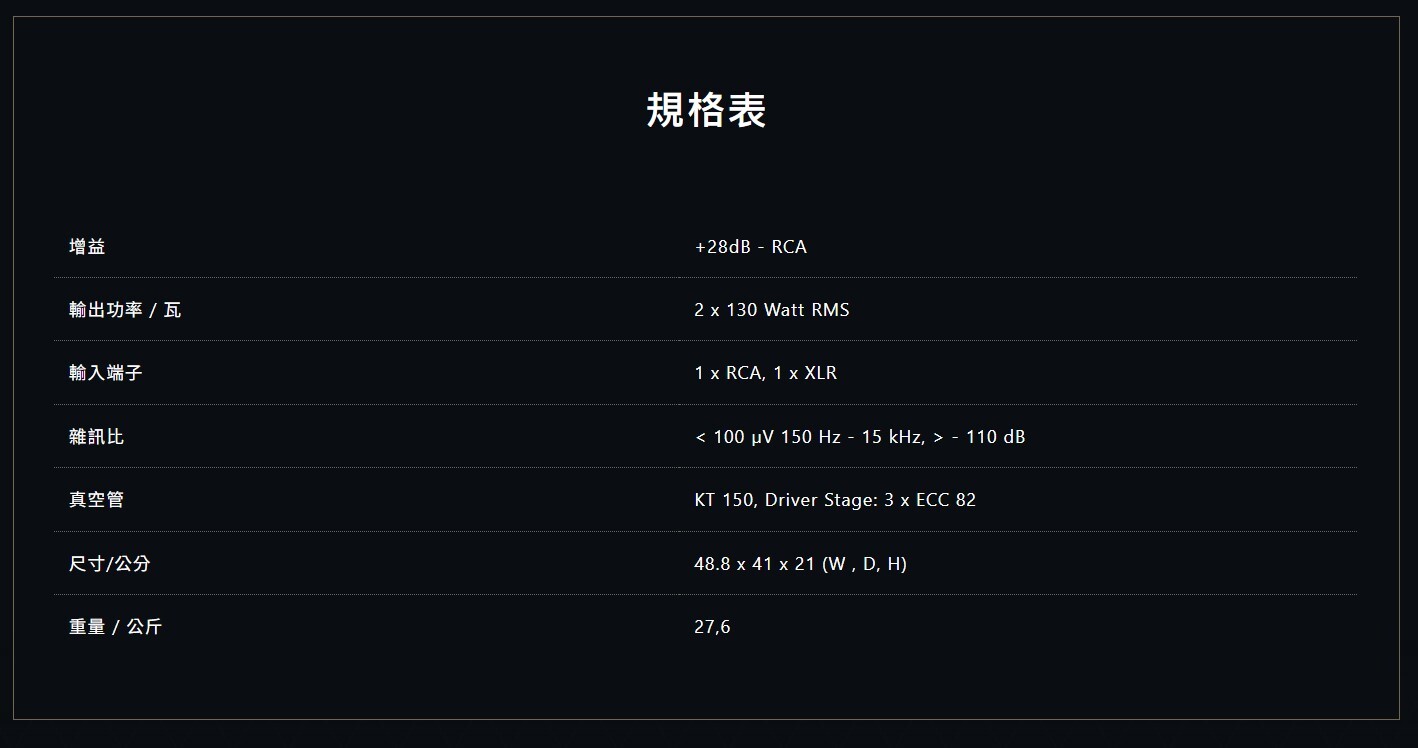Select the 48.8 x 41 x 21 dimensions
This screenshot has height=748, width=1418.
[x=754, y=564]
